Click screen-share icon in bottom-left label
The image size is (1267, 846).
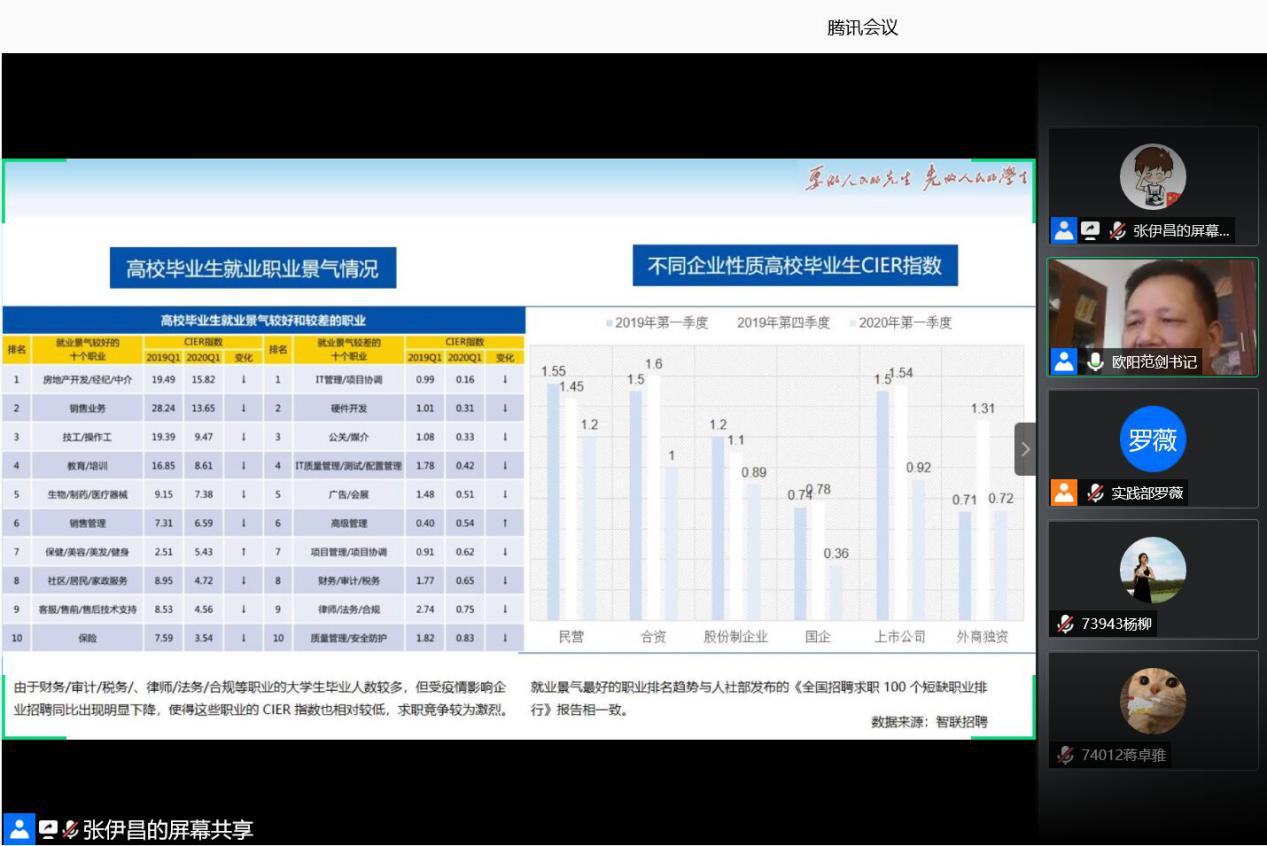point(47,829)
